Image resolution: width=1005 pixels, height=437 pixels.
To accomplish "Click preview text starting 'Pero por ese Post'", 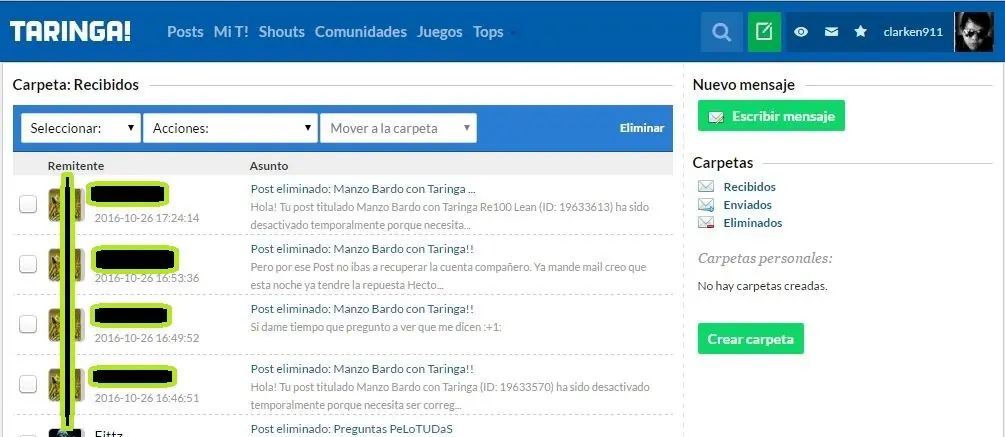I will point(449,276).
